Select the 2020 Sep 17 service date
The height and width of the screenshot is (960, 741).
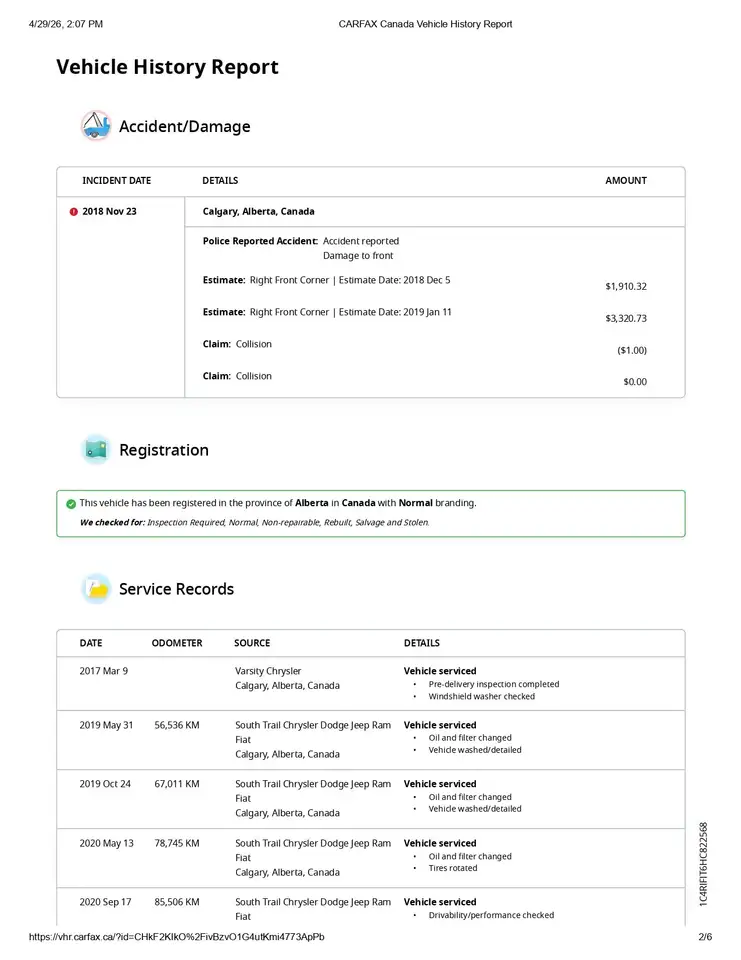click(x=105, y=902)
